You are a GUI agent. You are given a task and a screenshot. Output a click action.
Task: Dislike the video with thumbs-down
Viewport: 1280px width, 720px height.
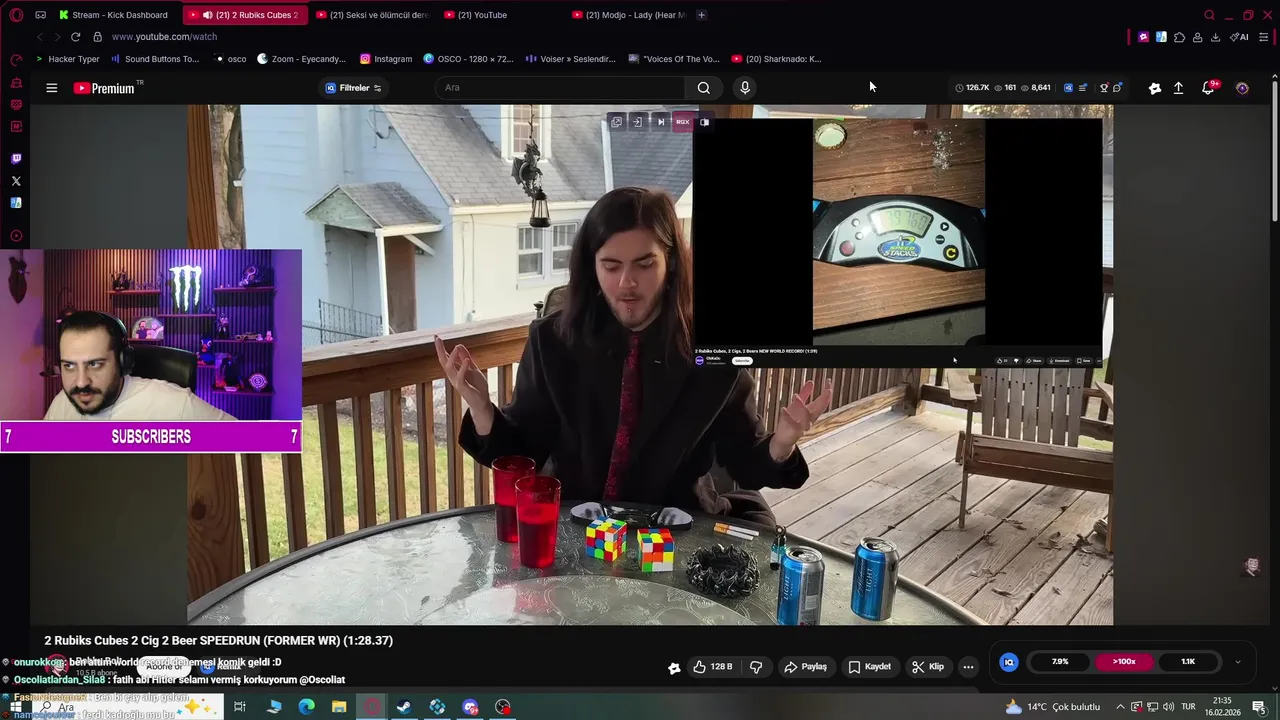tap(756, 667)
